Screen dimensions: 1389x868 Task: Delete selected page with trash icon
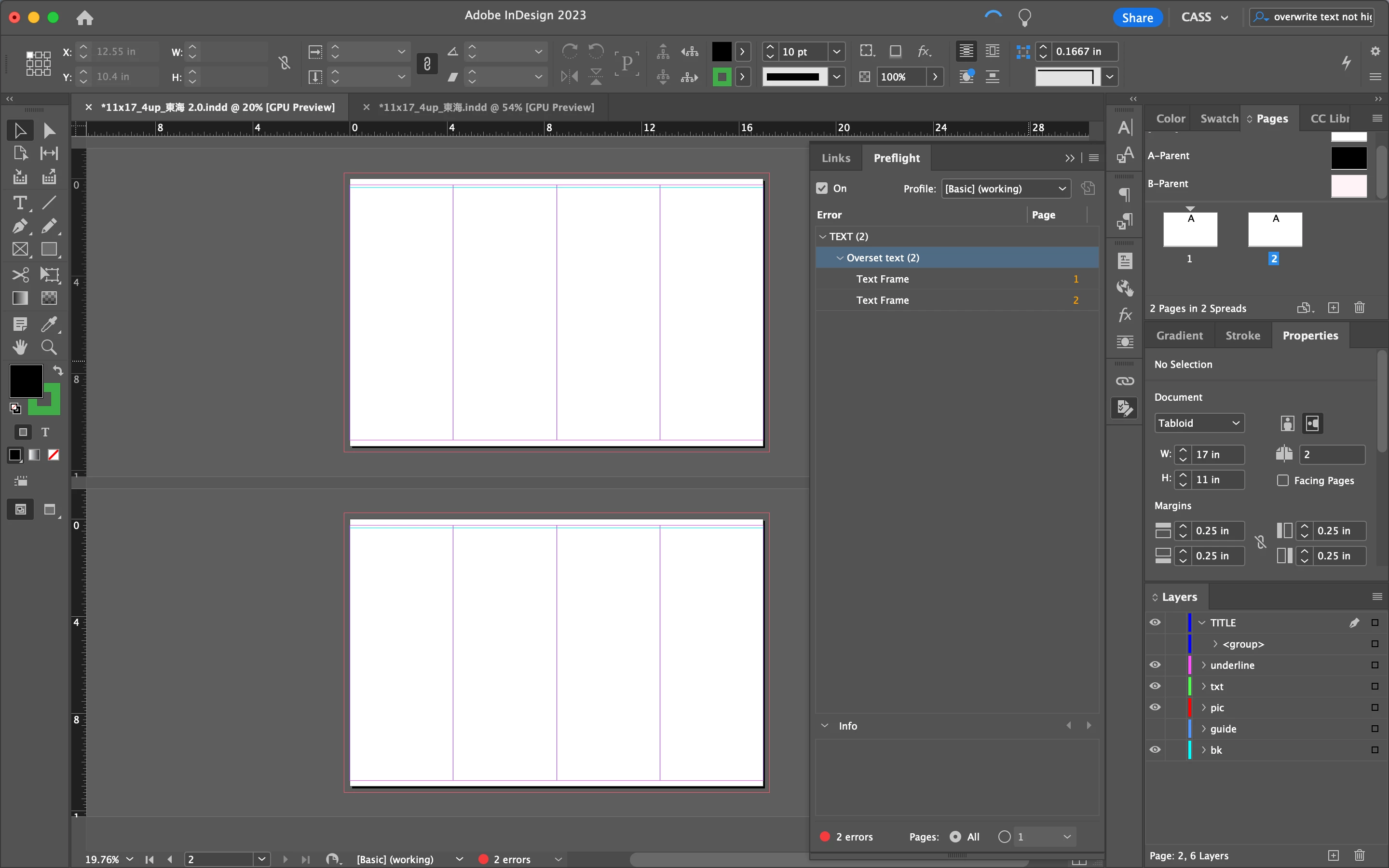click(1359, 308)
